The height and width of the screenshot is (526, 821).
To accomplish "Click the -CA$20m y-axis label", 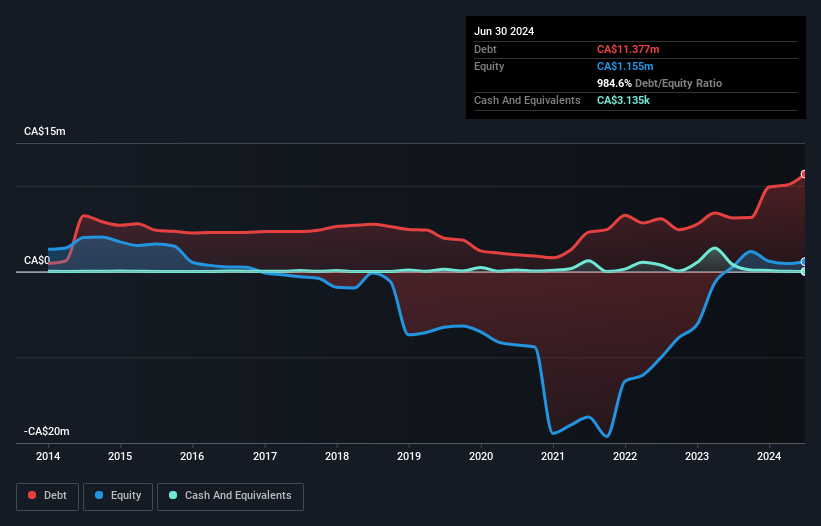I will (47, 431).
